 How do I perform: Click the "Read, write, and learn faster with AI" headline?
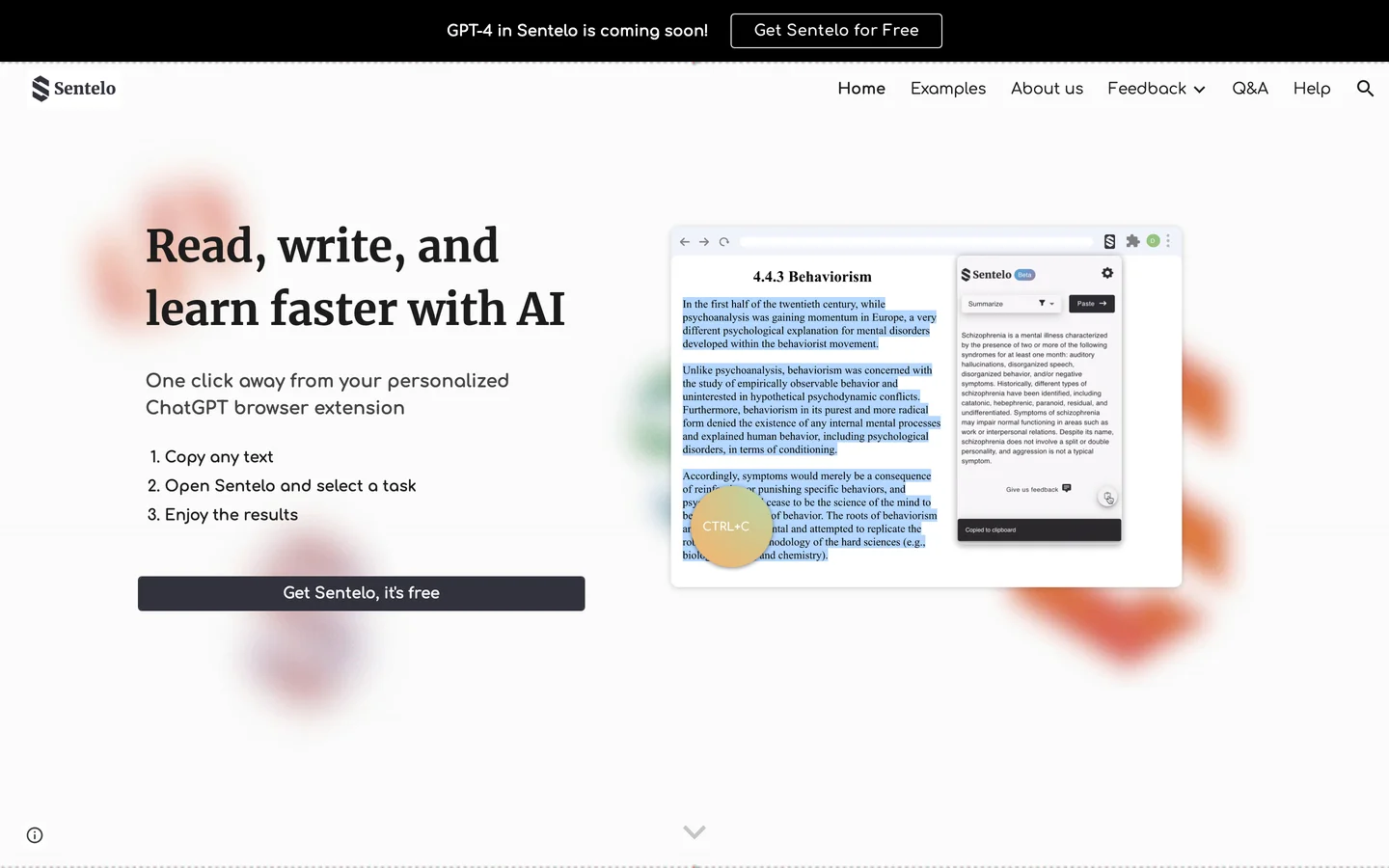pyautogui.click(x=355, y=277)
